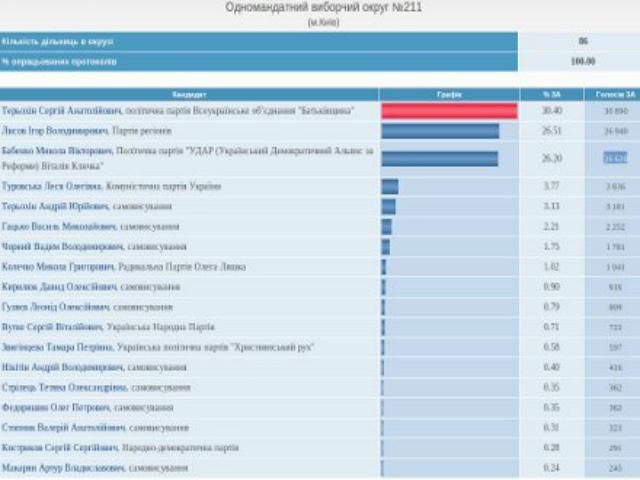The height and width of the screenshot is (480, 640).
Task: Click the '% ЗА' column header
Action: pyautogui.click(x=551, y=92)
